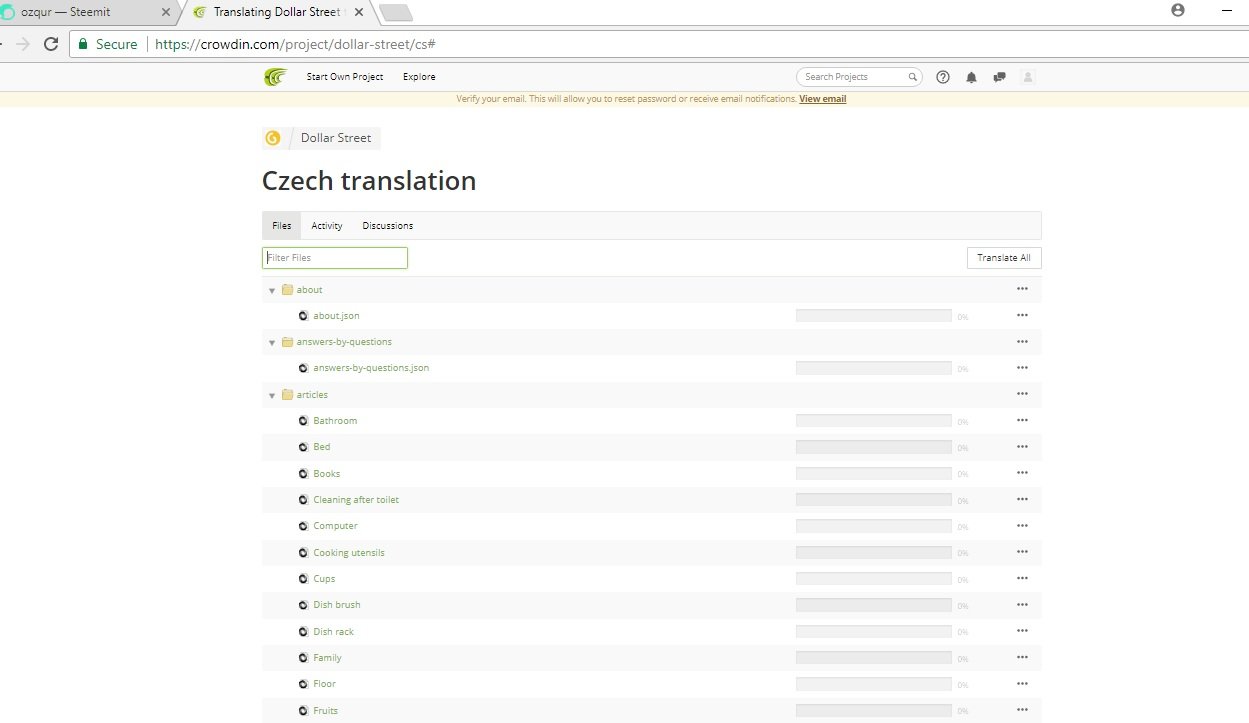1249x723 pixels.
Task: Open the help question mark icon
Action: click(x=943, y=77)
